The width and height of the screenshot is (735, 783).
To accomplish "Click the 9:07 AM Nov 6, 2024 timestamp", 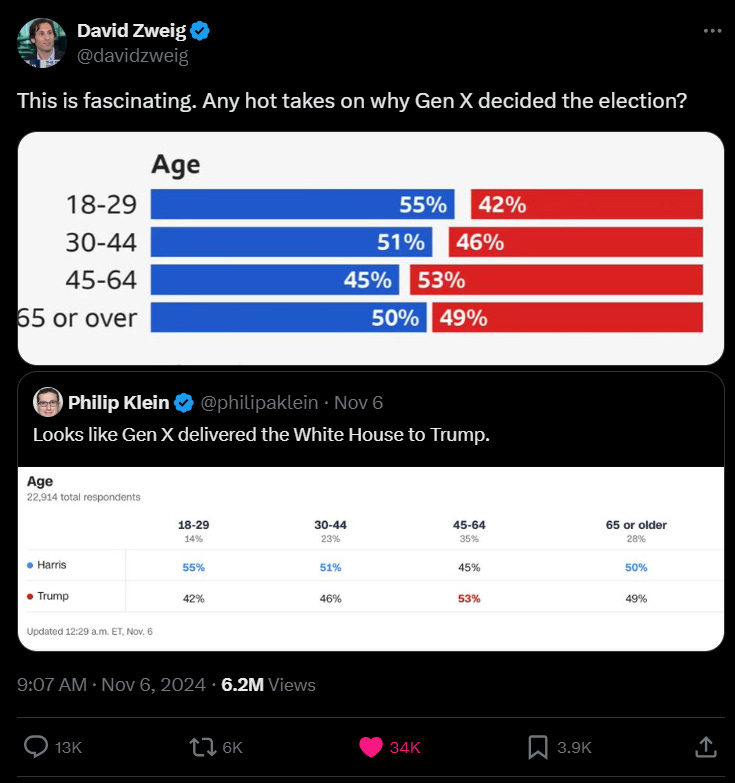I will pos(111,685).
